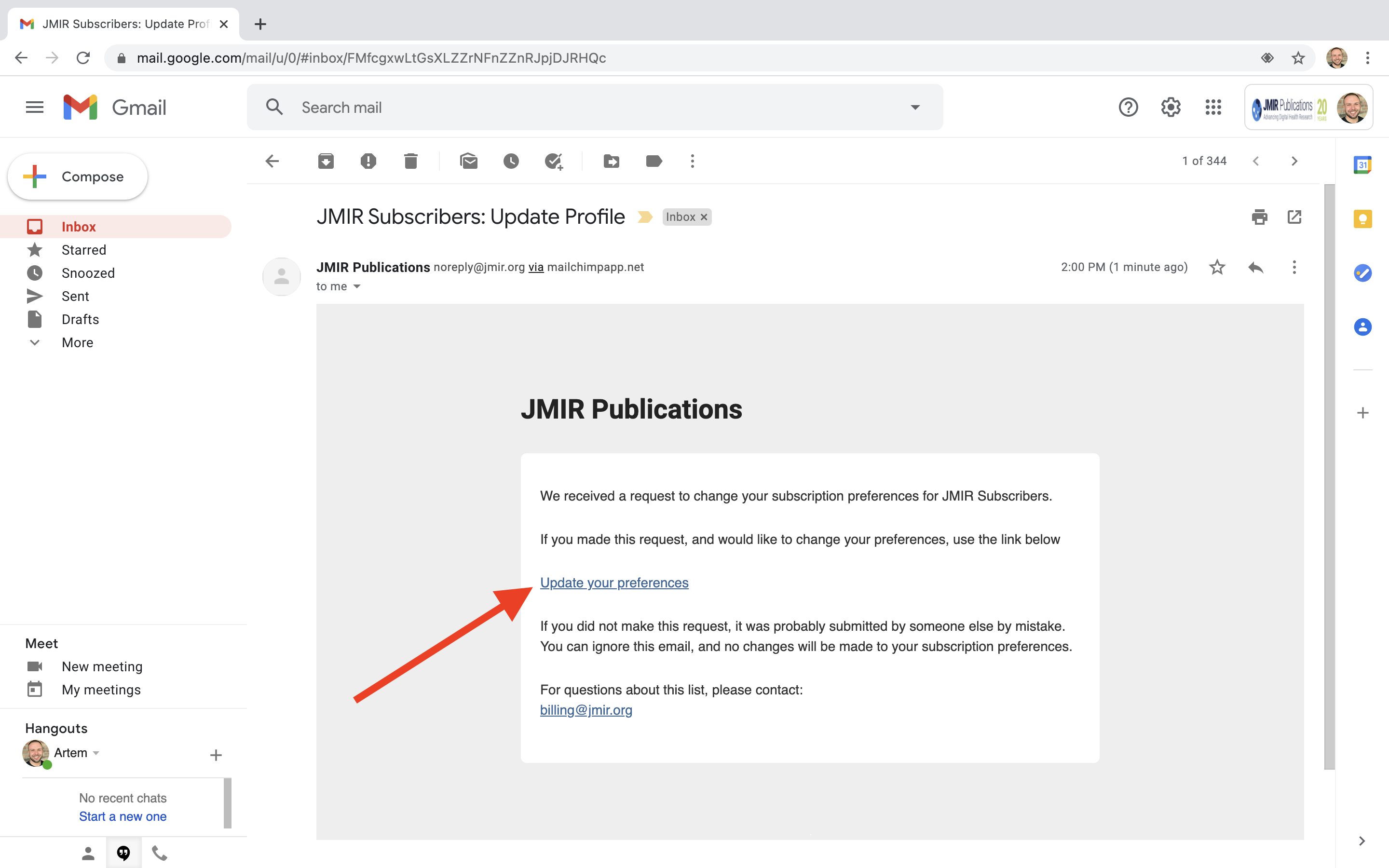Snooze this email with the clock icon
This screenshot has width=1389, height=868.
pos(511,162)
